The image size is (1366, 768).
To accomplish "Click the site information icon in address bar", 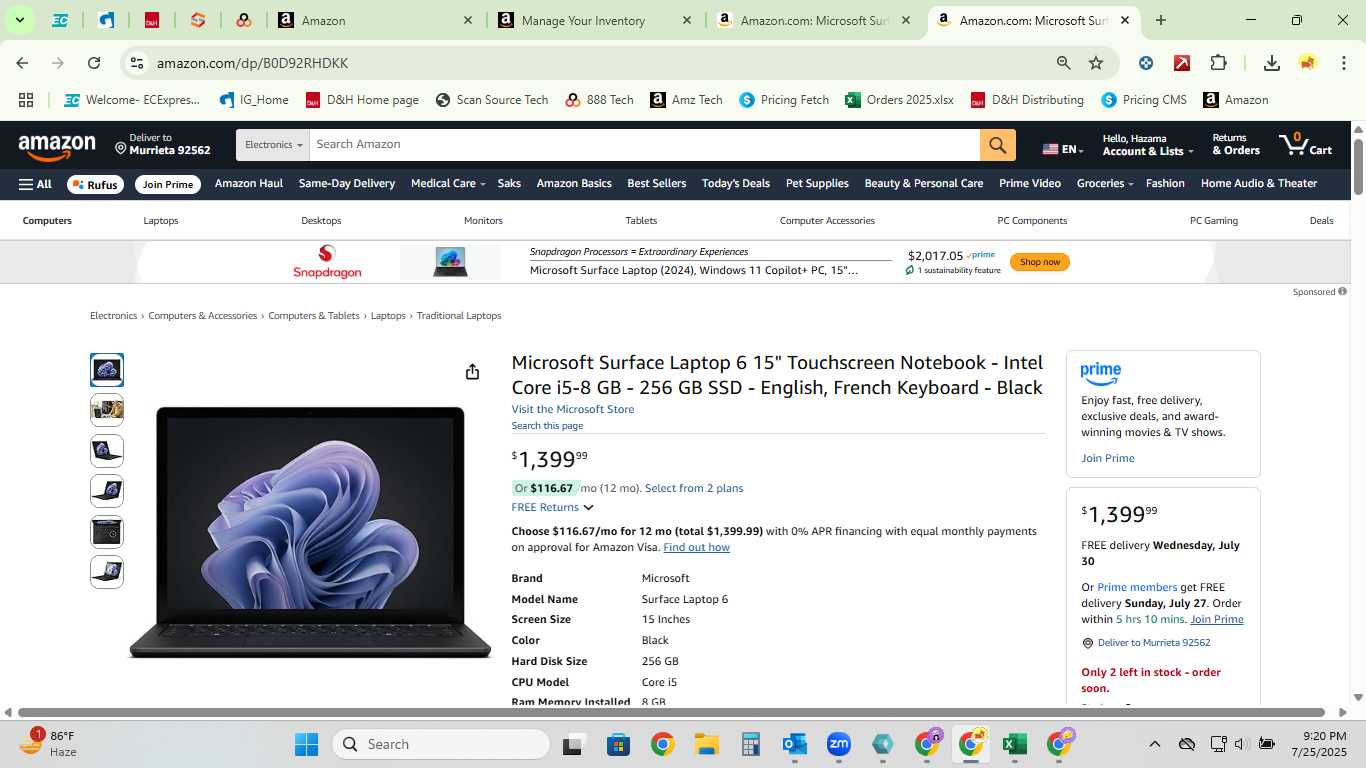I will [137, 63].
